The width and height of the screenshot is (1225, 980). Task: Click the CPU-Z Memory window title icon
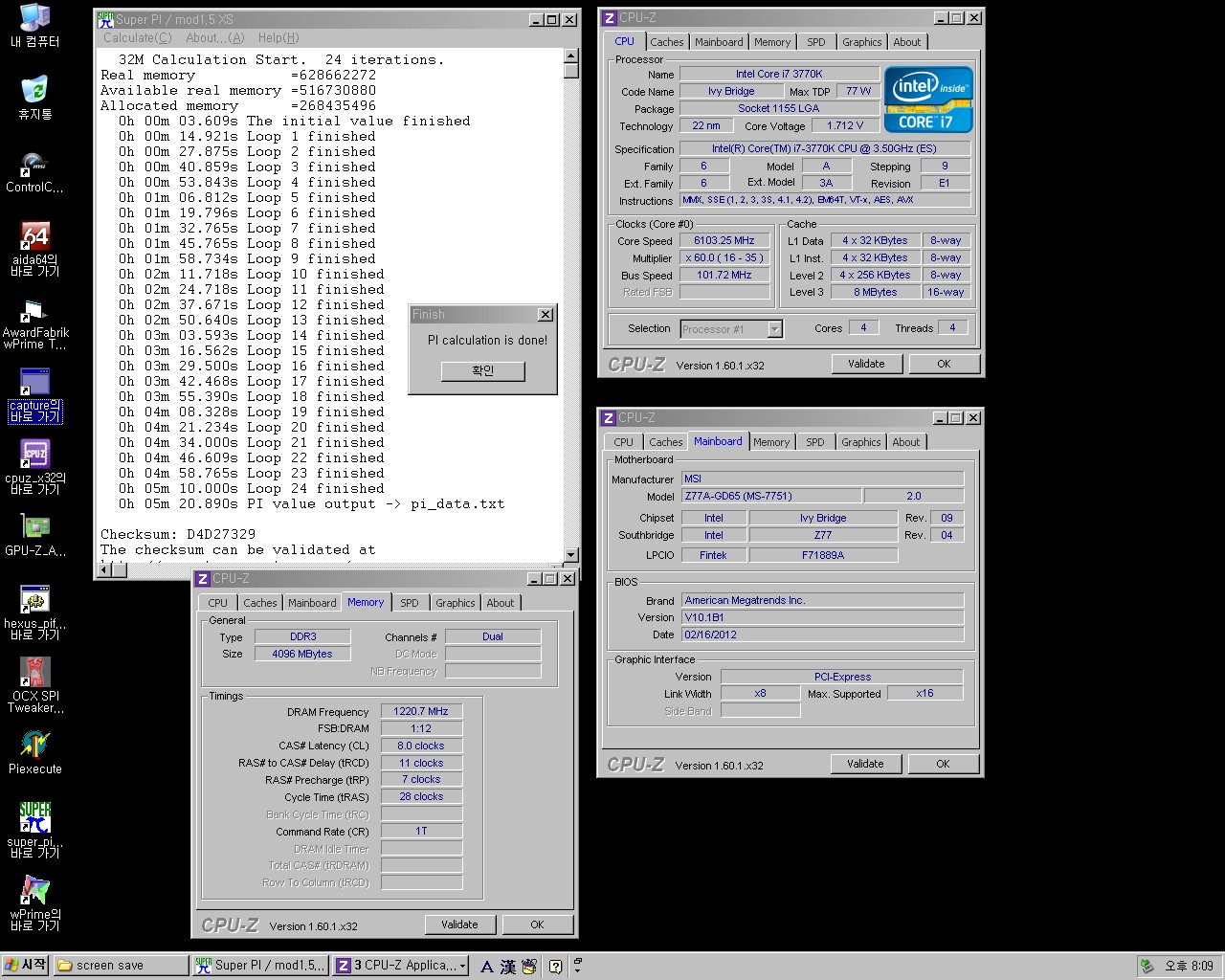pyautogui.click(x=202, y=579)
